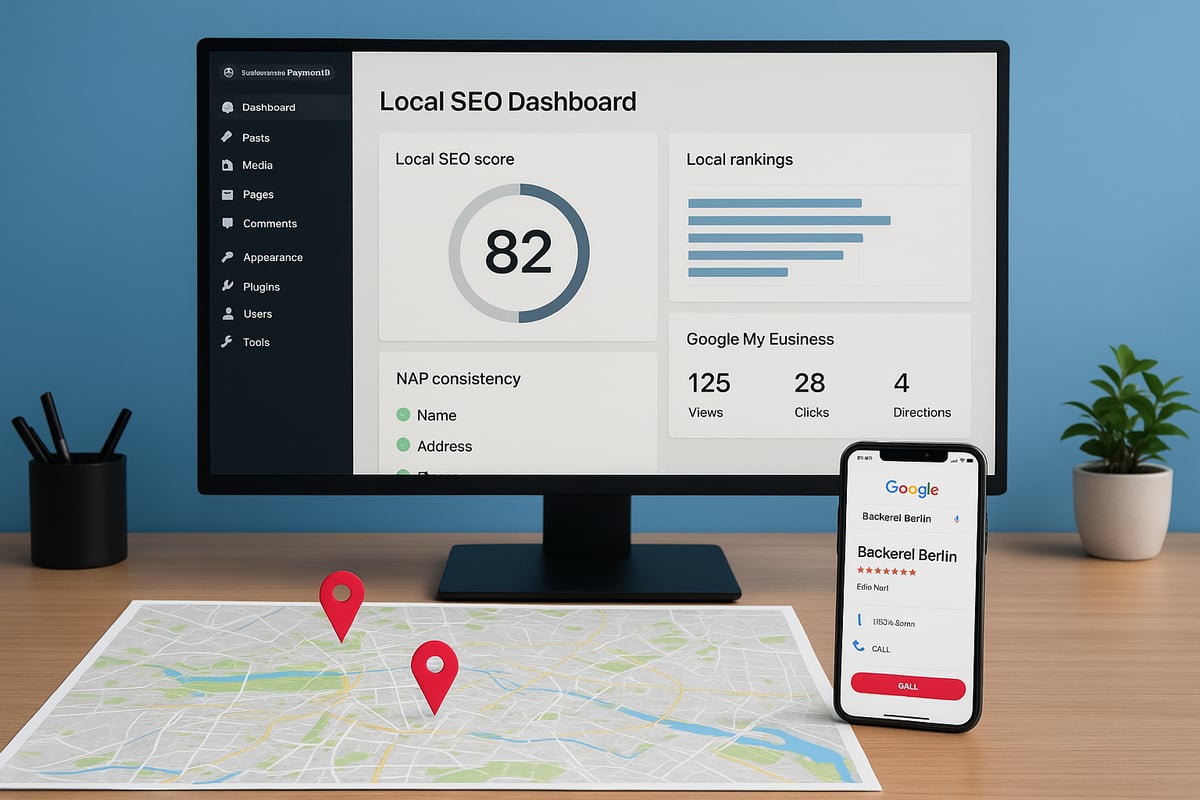Toggle the green status indicator beside Name
Viewport: 1200px width, 800px height.
point(406,414)
